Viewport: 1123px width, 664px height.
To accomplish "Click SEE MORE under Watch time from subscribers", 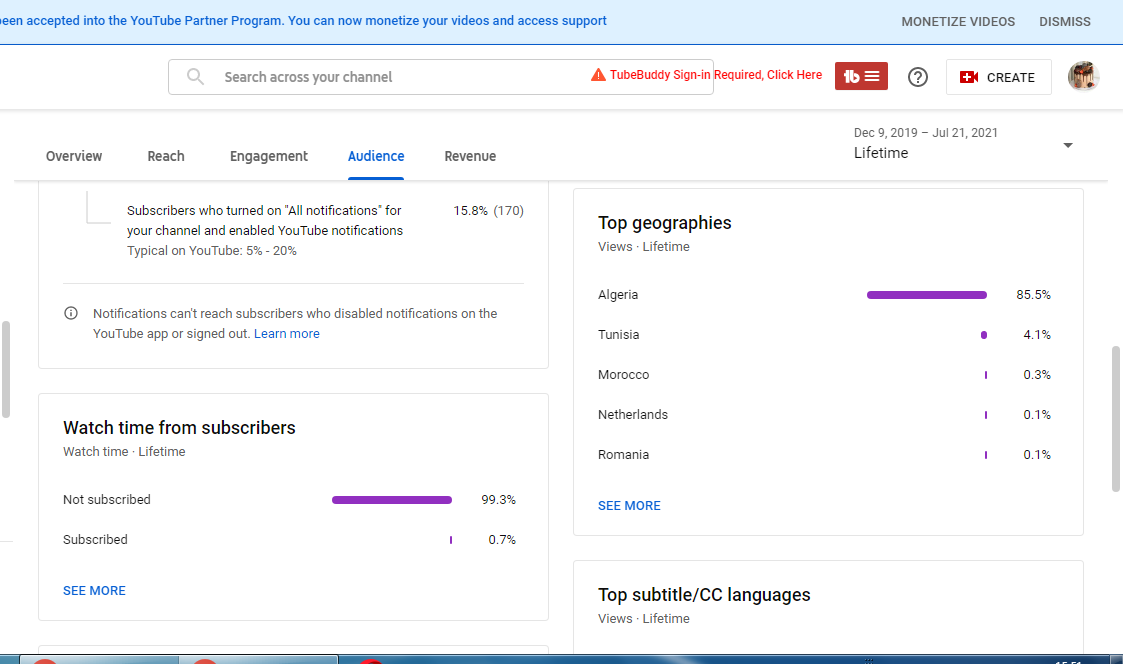I will click(x=94, y=591).
